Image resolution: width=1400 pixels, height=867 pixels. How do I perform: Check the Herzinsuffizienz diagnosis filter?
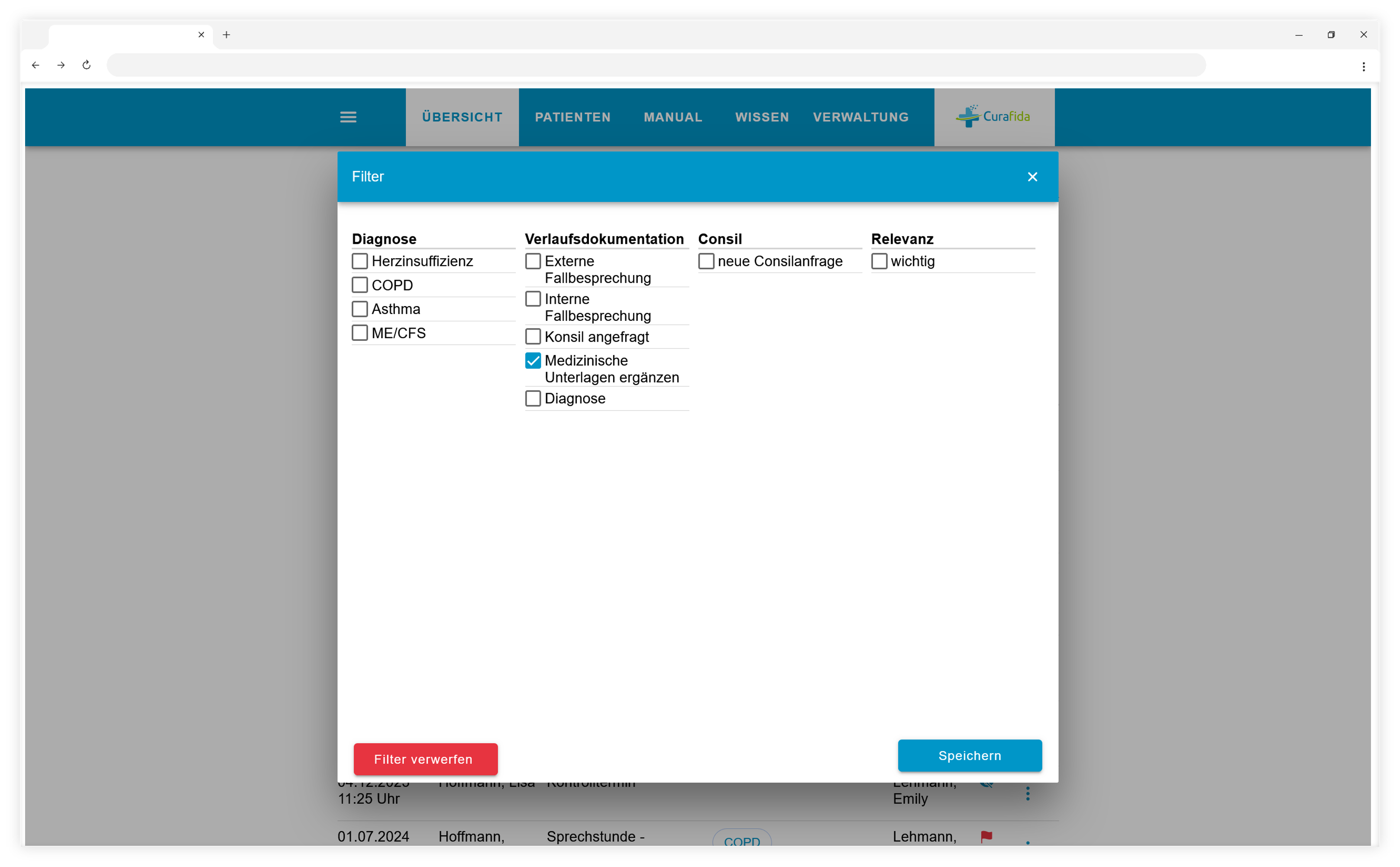(359, 261)
